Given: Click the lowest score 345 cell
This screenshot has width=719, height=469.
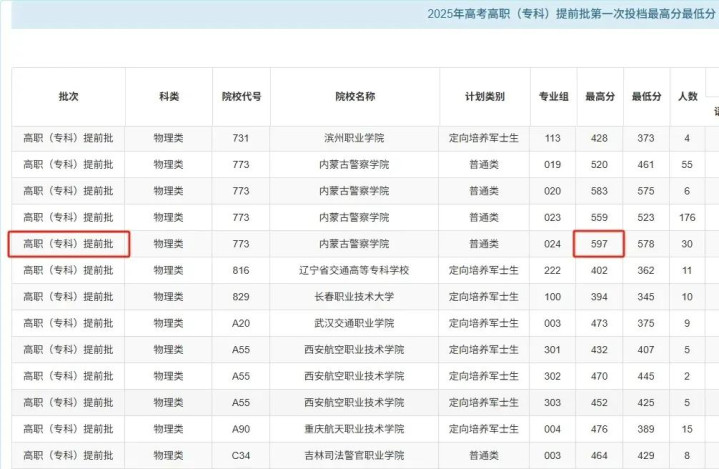Looking at the screenshot, I should 646,297.
